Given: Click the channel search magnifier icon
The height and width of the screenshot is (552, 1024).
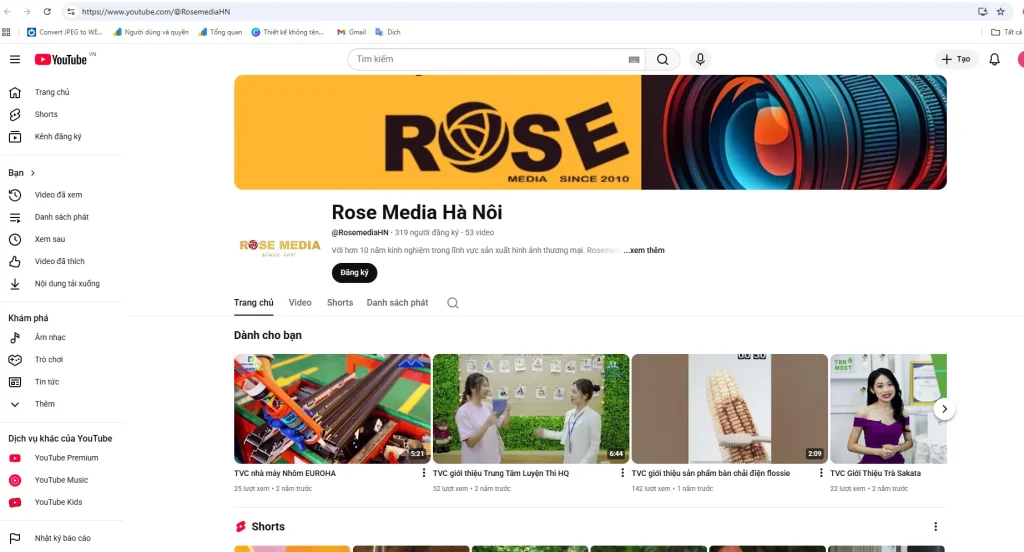Looking at the screenshot, I should [453, 303].
